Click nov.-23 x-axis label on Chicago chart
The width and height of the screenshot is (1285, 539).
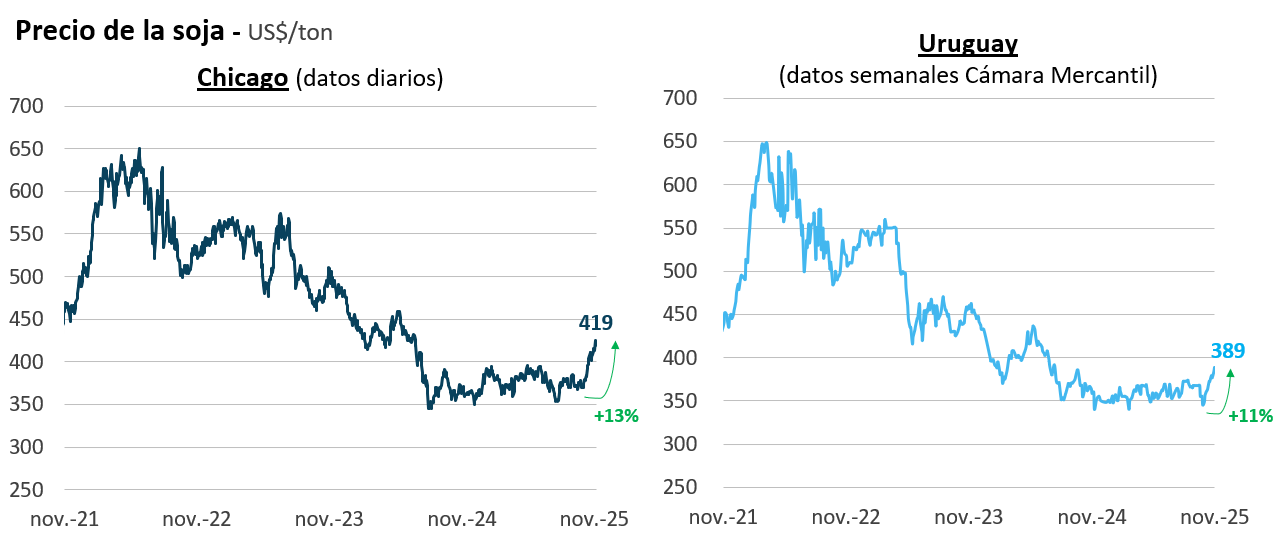[330, 519]
